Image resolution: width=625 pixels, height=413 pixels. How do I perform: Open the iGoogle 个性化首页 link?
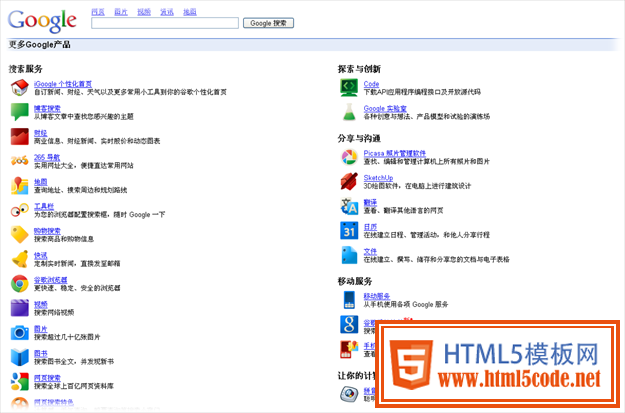click(x=63, y=84)
